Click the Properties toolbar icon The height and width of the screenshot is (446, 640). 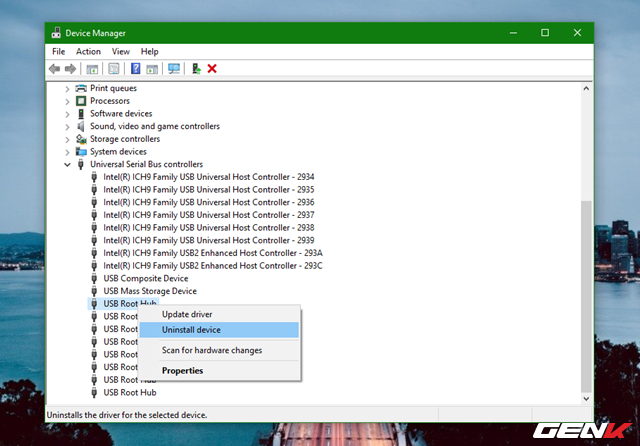[113, 69]
